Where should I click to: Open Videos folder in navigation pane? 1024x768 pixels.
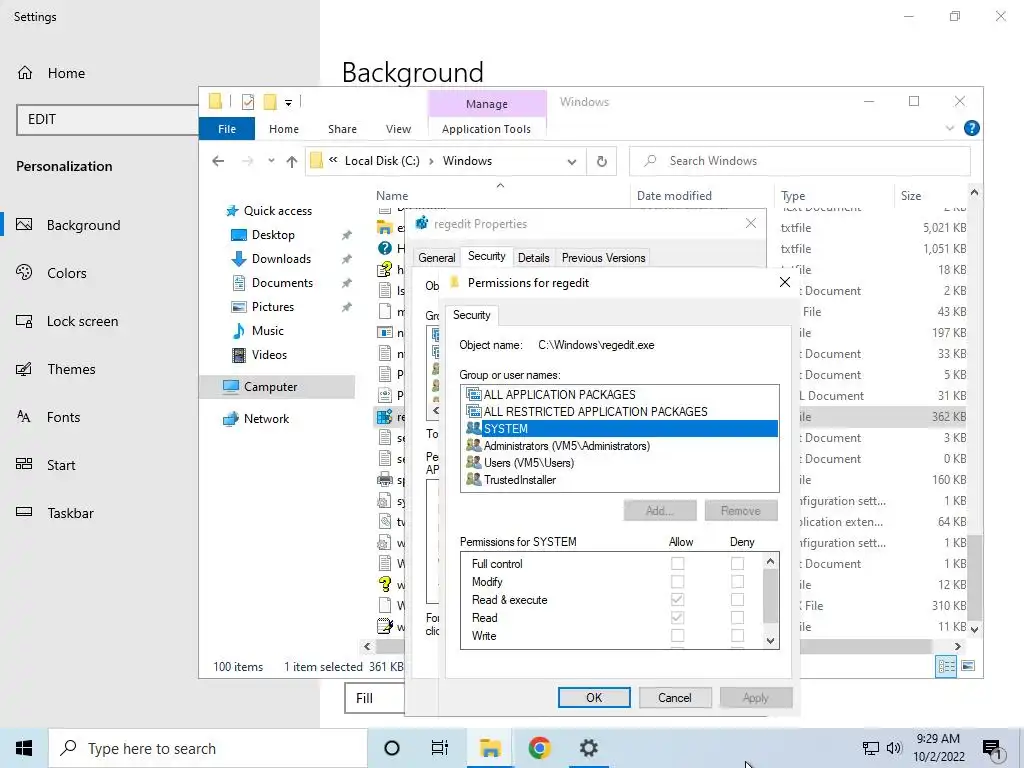pyautogui.click(x=269, y=355)
